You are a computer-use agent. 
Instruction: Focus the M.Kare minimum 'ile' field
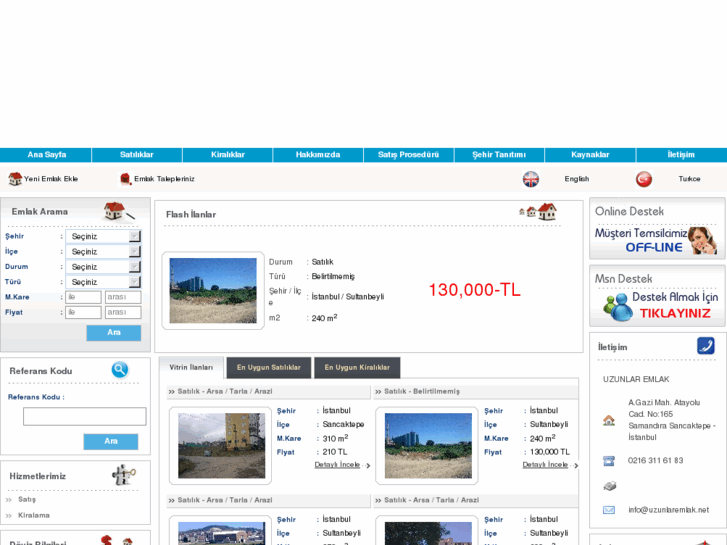coord(83,297)
